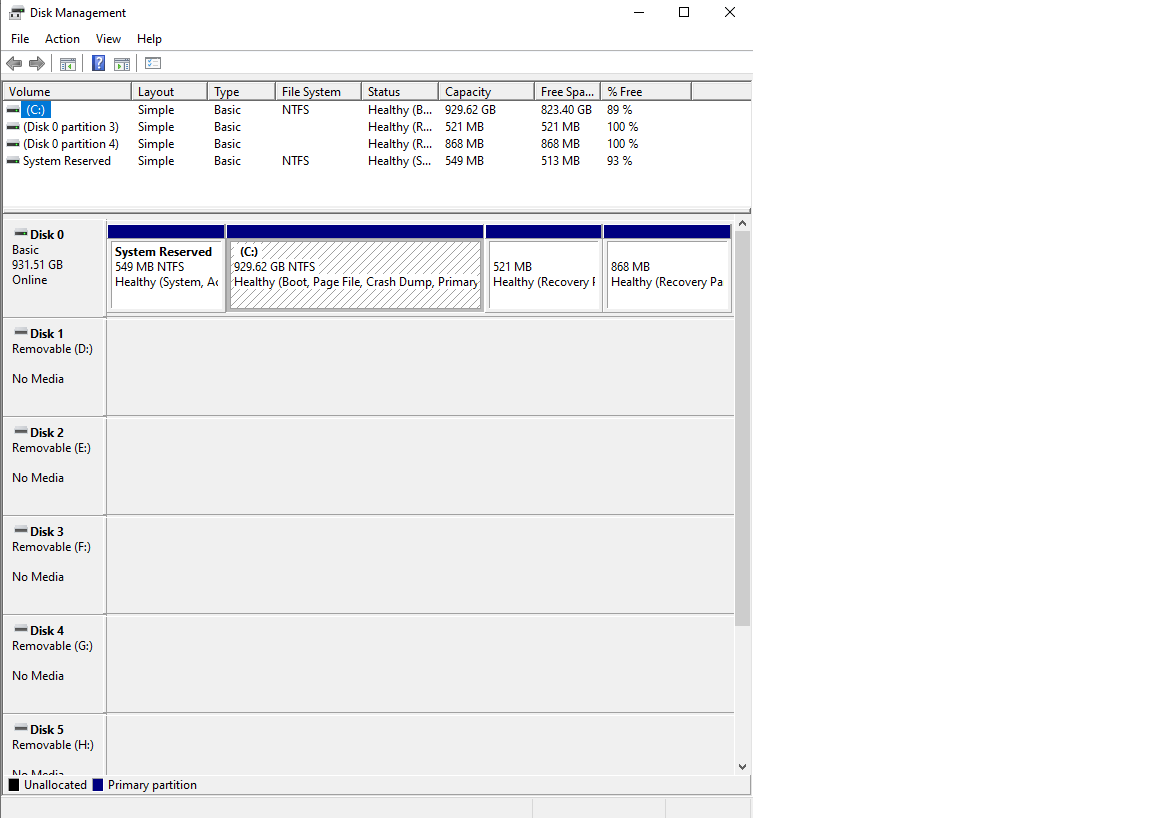The image size is (1152, 818).
Task: Sort by the Capacity column header
Action: point(486,92)
